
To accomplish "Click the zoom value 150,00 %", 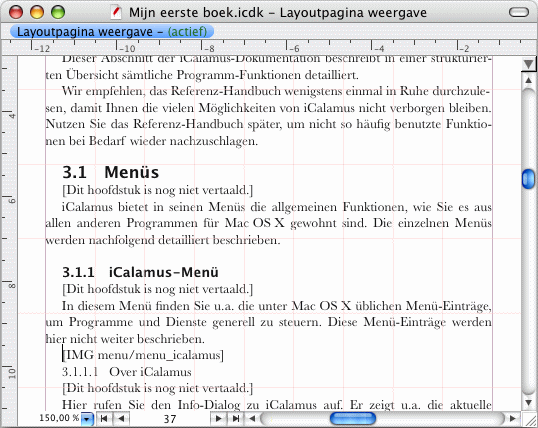I will pyautogui.click(x=59, y=418).
